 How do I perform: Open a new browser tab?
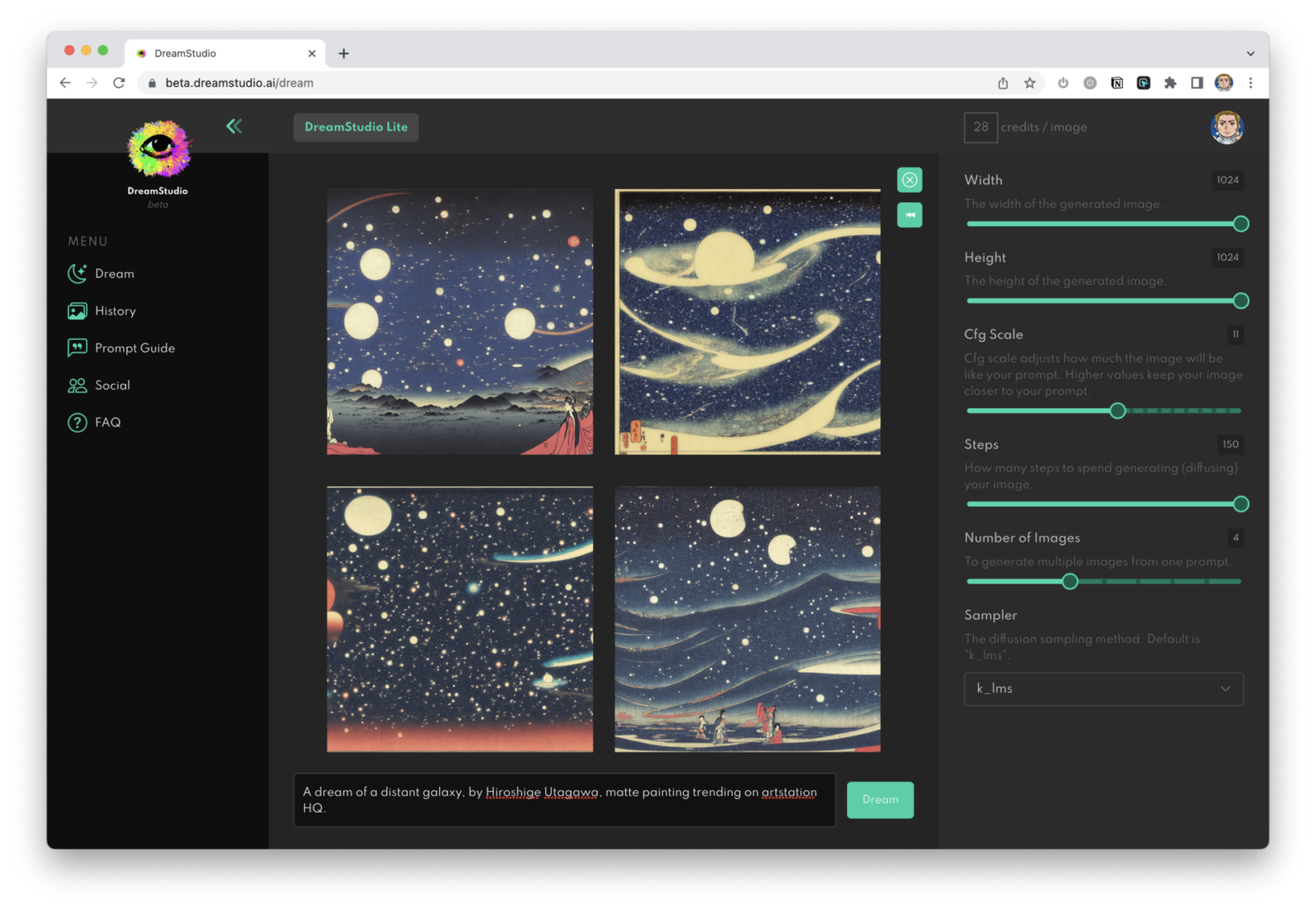pos(344,53)
